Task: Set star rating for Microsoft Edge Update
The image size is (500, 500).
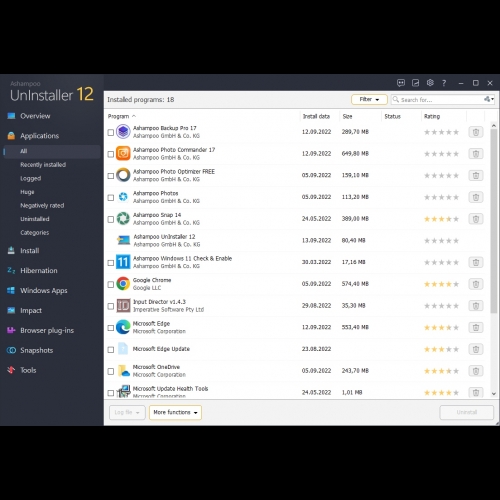Action: click(x=441, y=349)
